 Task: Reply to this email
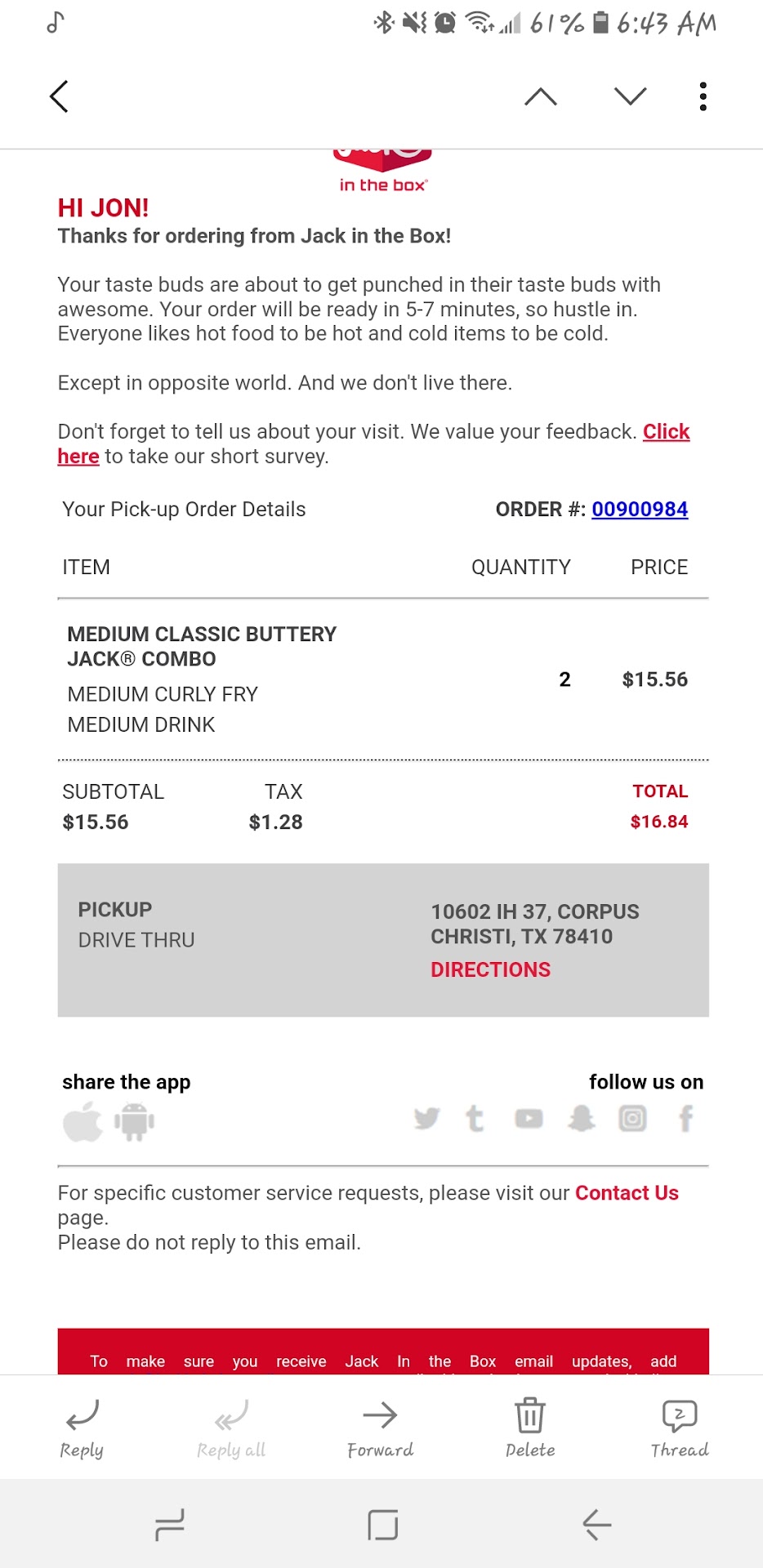pos(82,1428)
